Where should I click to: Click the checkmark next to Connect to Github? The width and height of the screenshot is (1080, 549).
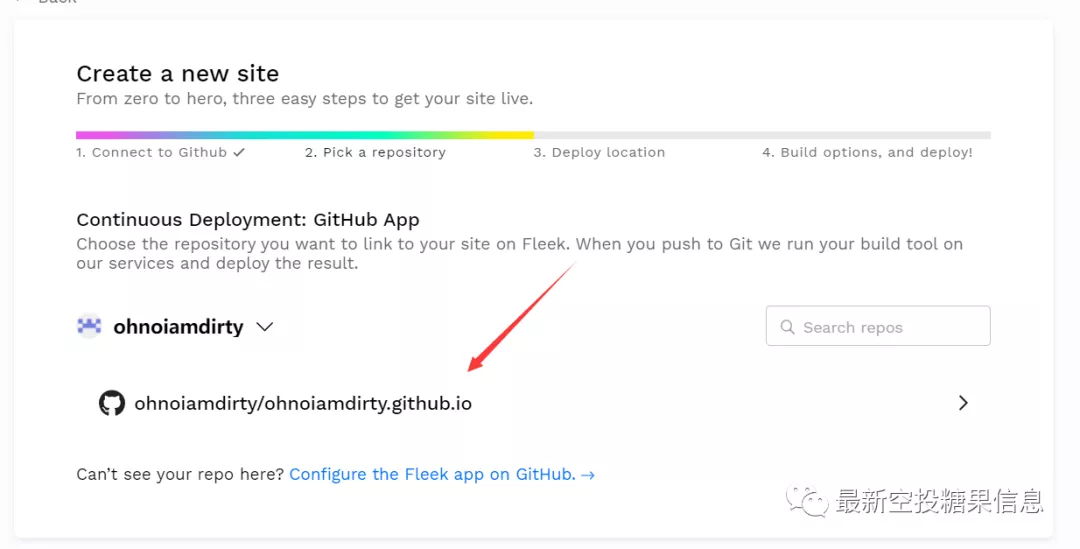pyautogui.click(x=239, y=152)
